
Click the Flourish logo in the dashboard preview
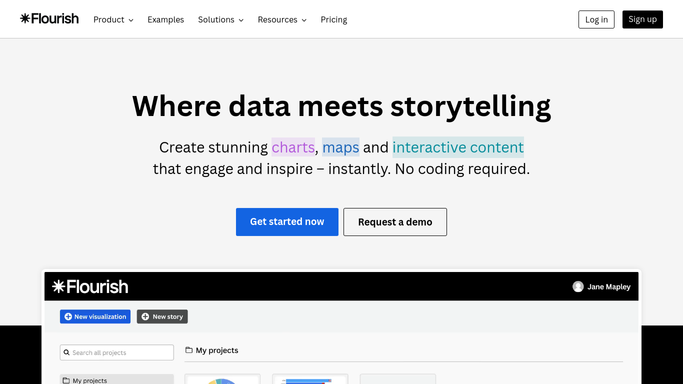coord(90,286)
